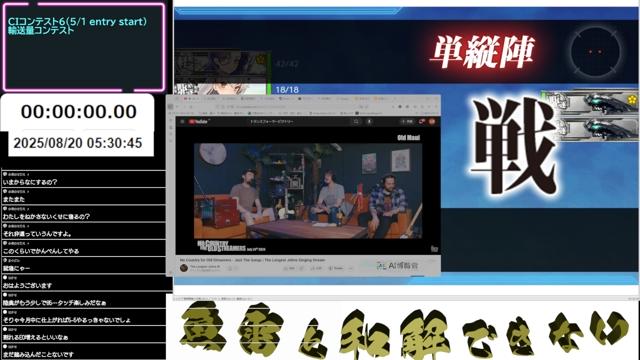Image resolution: width=640 pixels, height=360 pixels.
Task: Click the YouTube logo
Action: [x=199, y=121]
